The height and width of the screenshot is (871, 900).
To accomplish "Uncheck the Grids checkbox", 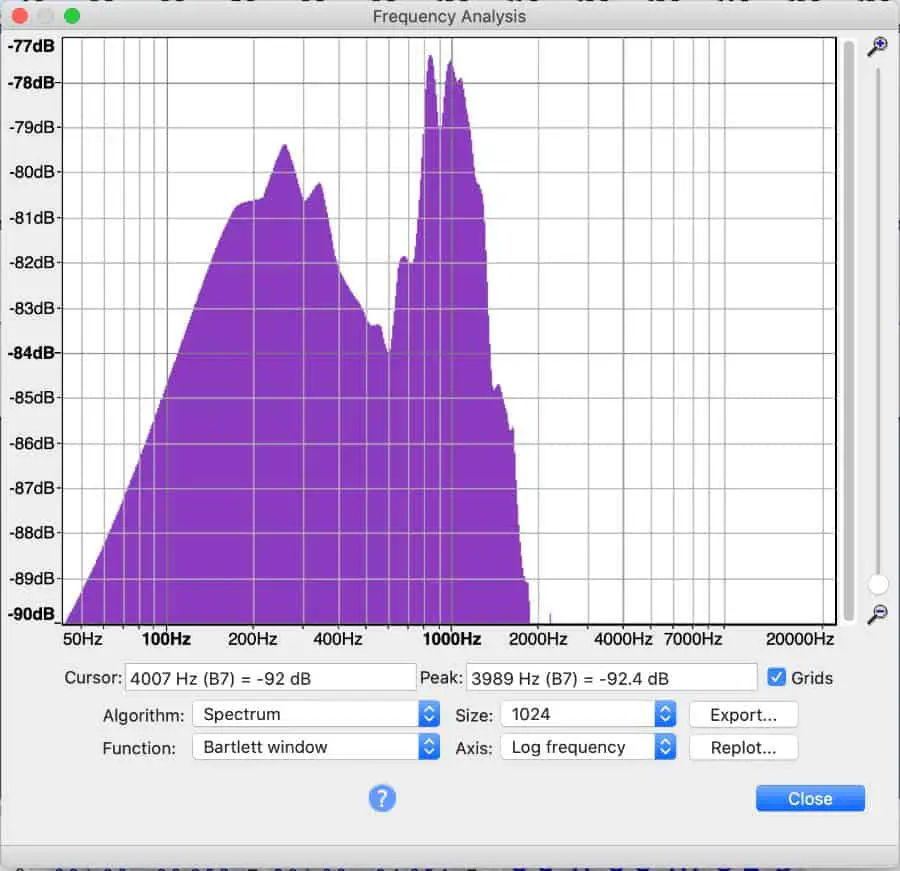I will point(776,678).
